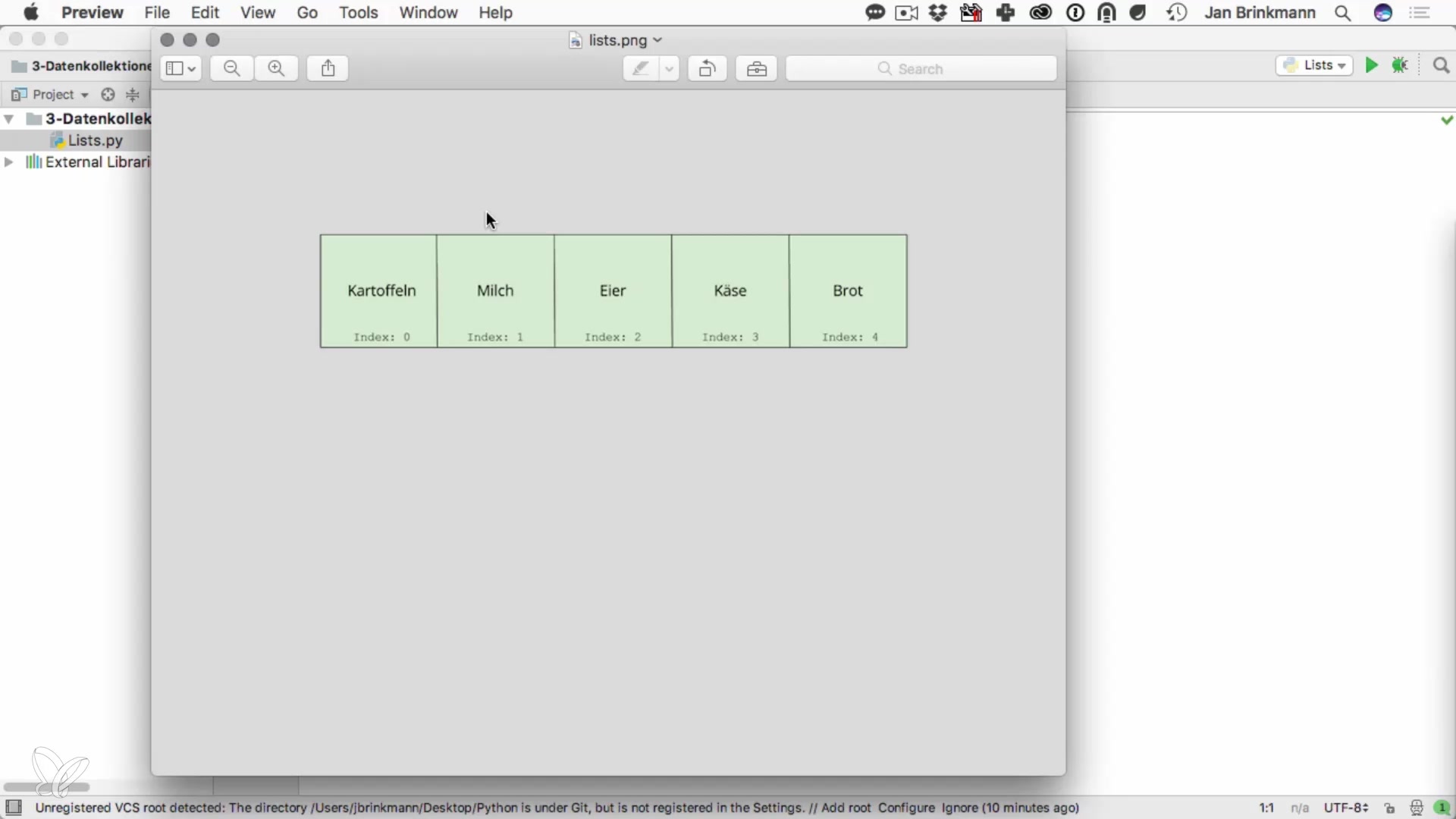1456x819 pixels.
Task: Click the green Debug bug icon
Action: [1400, 65]
